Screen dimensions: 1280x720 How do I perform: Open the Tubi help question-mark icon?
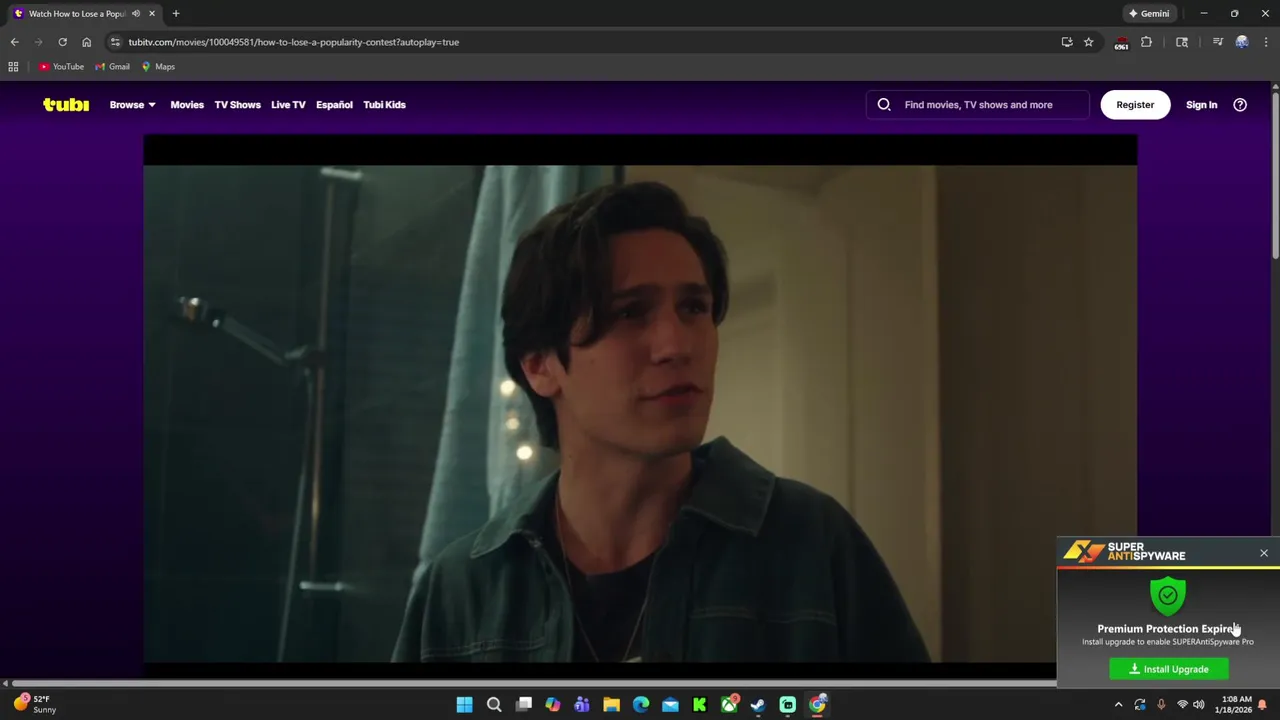[1240, 104]
